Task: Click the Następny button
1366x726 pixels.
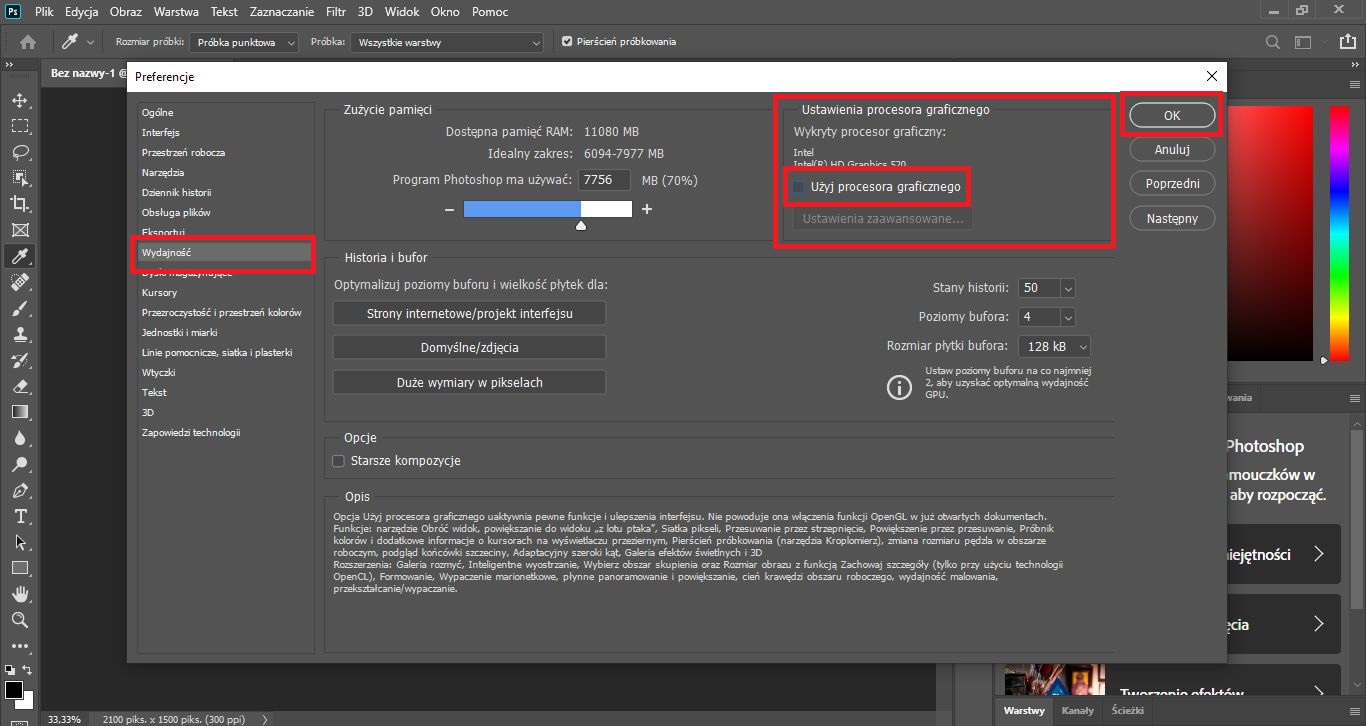Action: [1172, 219]
